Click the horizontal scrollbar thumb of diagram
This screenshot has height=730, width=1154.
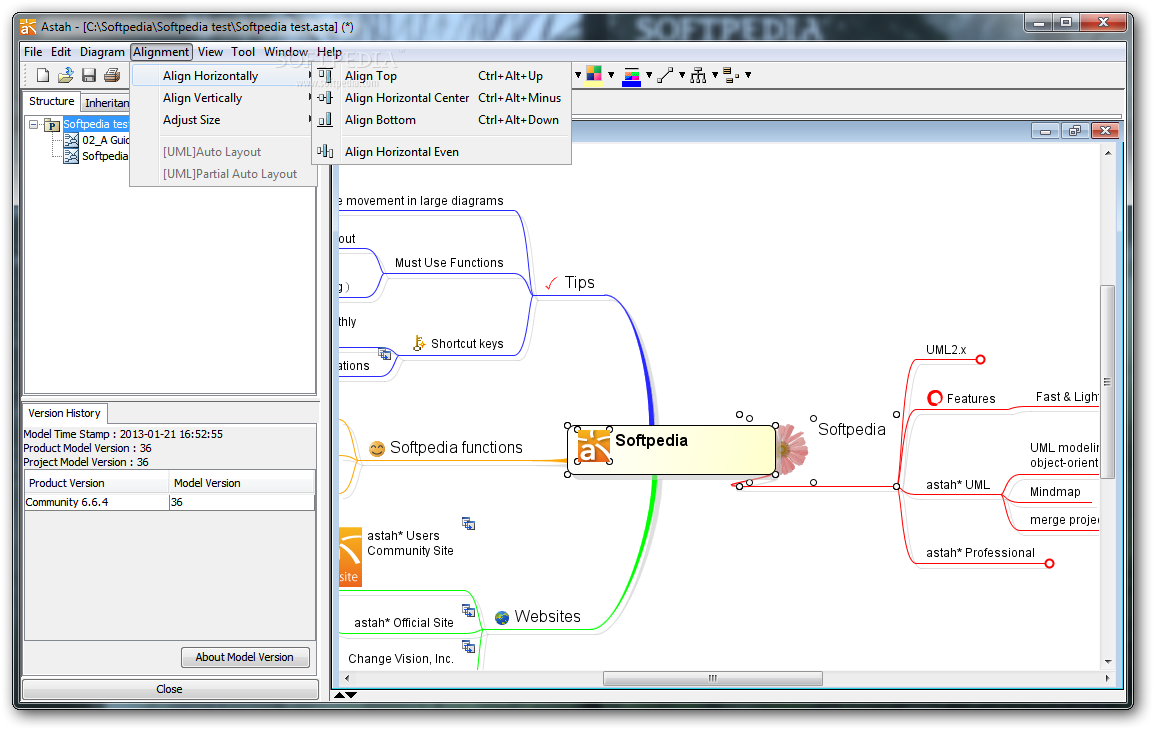click(712, 678)
